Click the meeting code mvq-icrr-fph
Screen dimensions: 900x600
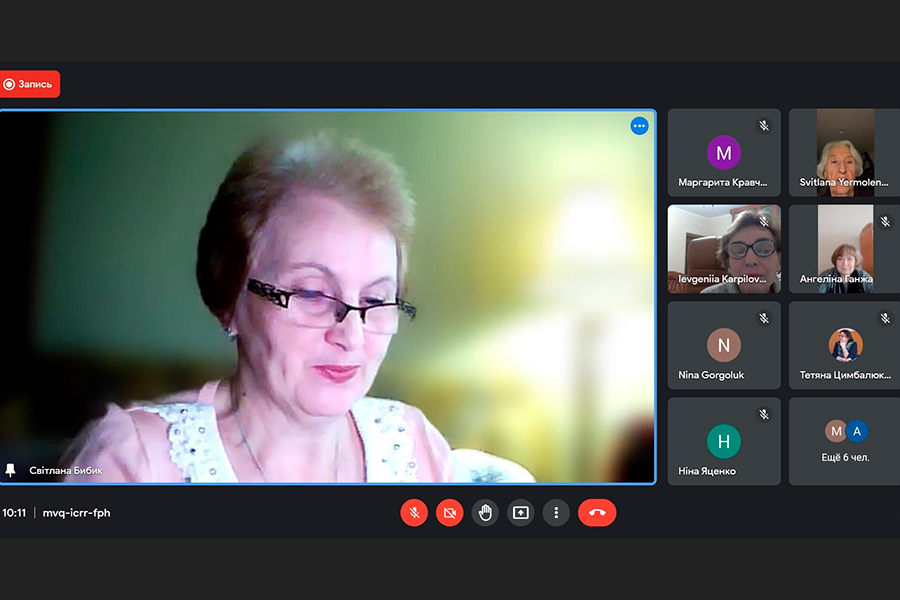pos(76,513)
